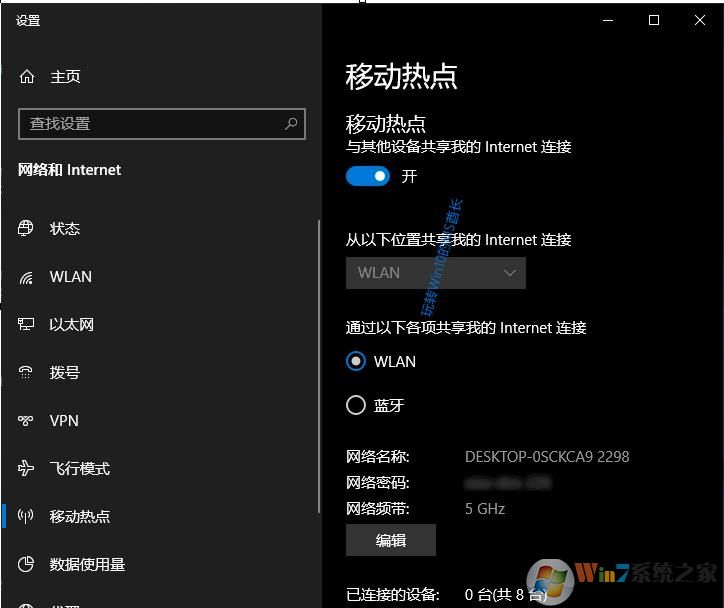Click the airplane icon next to 飞行模式

[26, 468]
